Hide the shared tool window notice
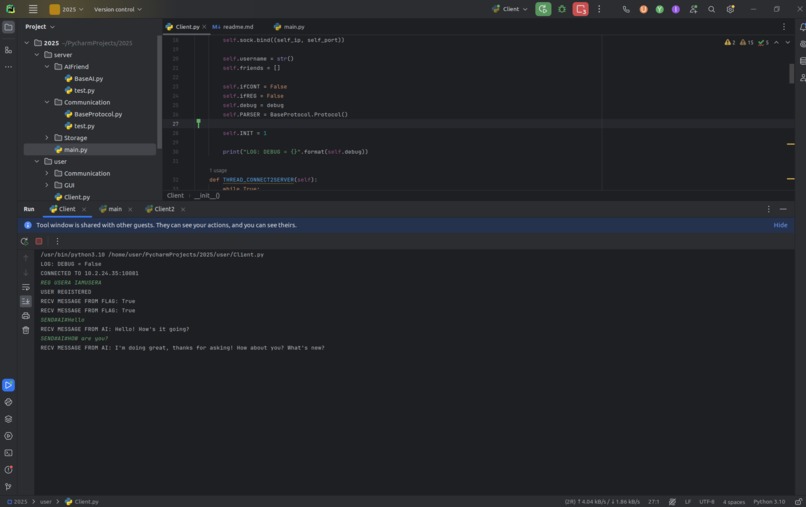Image resolution: width=806 pixels, height=507 pixels. (780, 225)
